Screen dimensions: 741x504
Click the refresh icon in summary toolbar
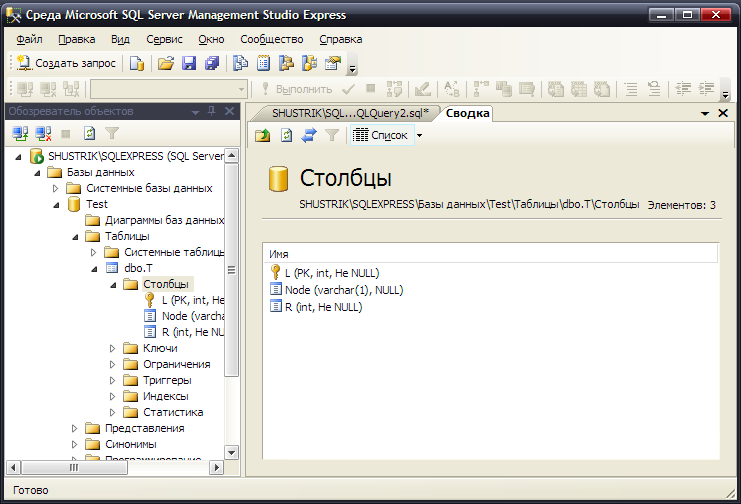point(286,136)
